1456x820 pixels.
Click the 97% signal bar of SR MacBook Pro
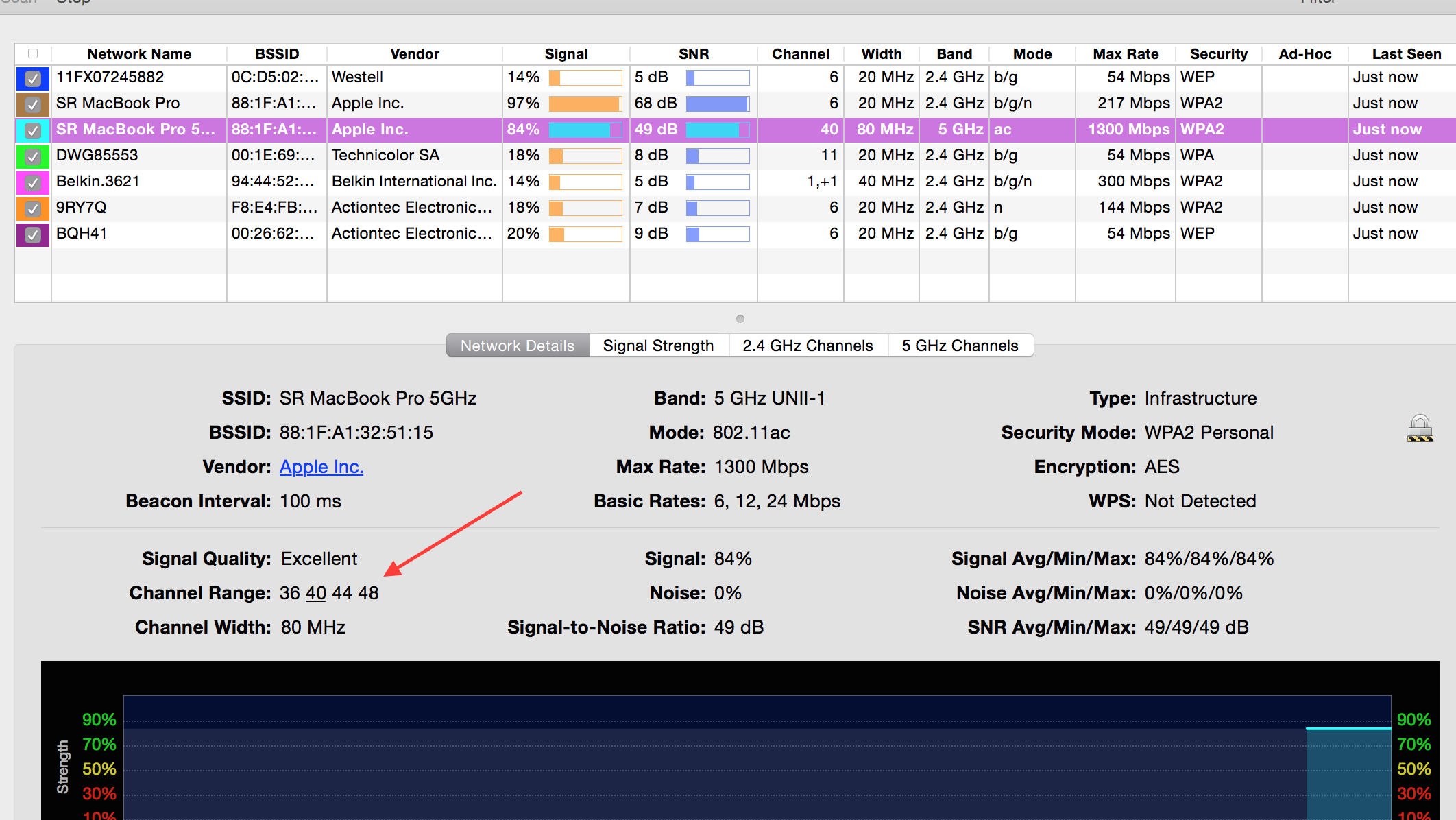[585, 104]
